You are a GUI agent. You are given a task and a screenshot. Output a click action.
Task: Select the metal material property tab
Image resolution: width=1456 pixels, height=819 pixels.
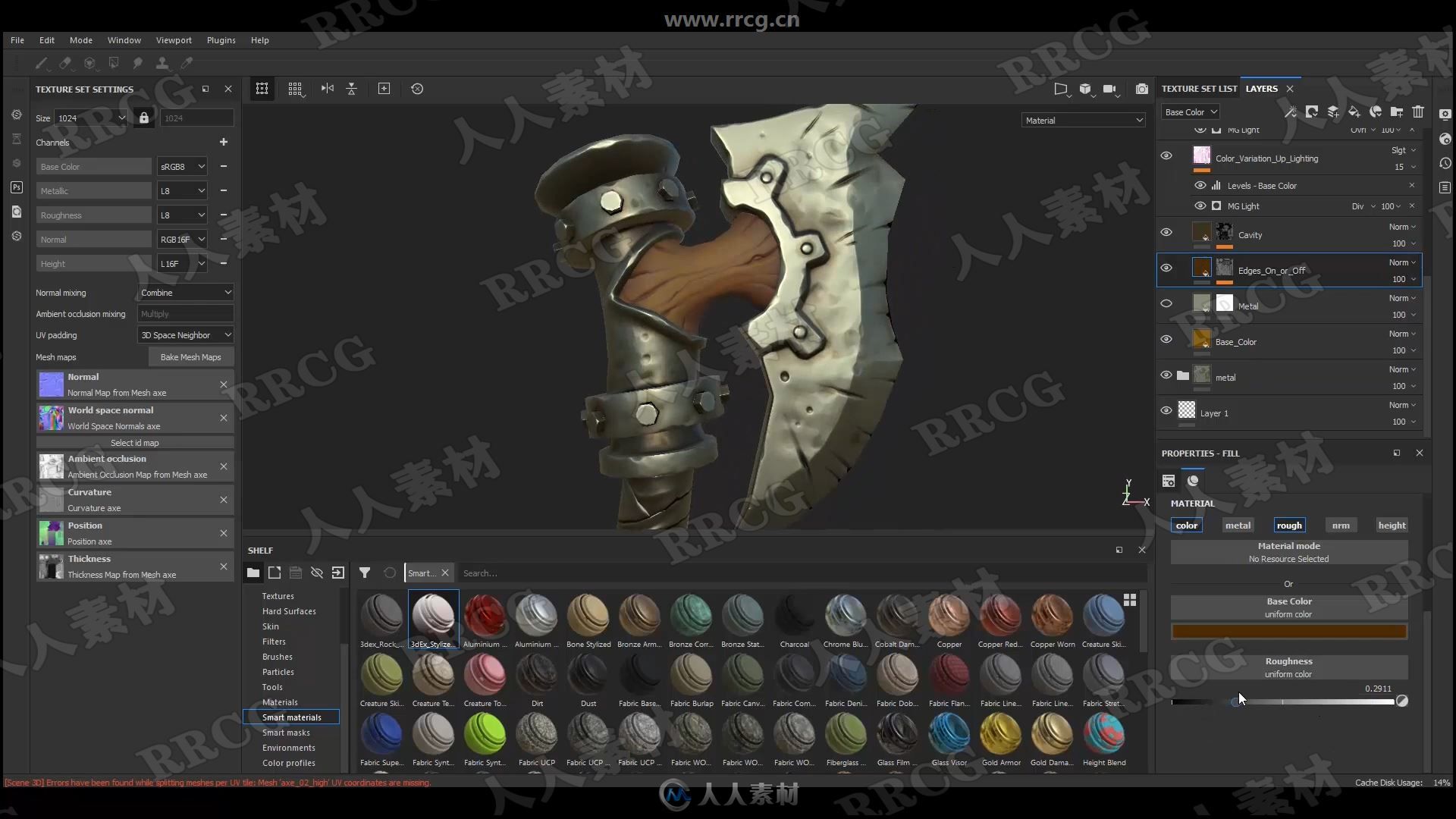tap(1237, 525)
